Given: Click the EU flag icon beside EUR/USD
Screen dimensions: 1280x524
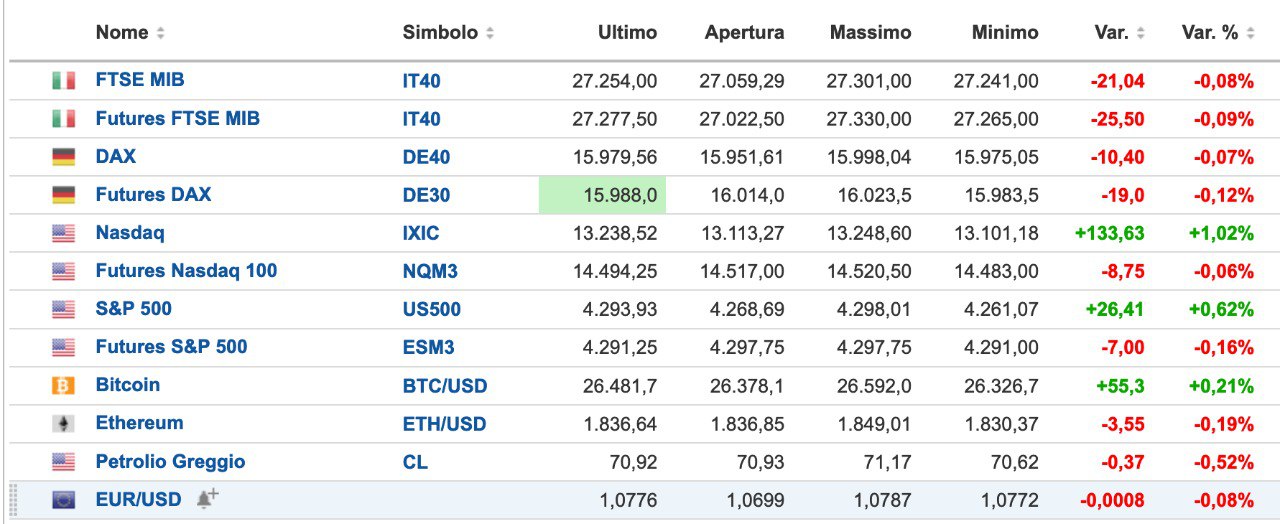Looking at the screenshot, I should tap(63, 500).
